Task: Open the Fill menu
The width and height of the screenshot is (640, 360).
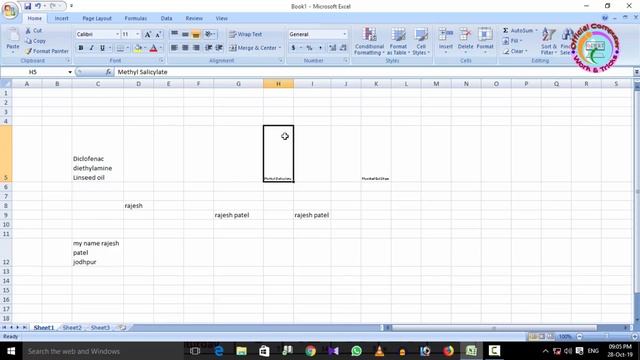Action: 513,41
